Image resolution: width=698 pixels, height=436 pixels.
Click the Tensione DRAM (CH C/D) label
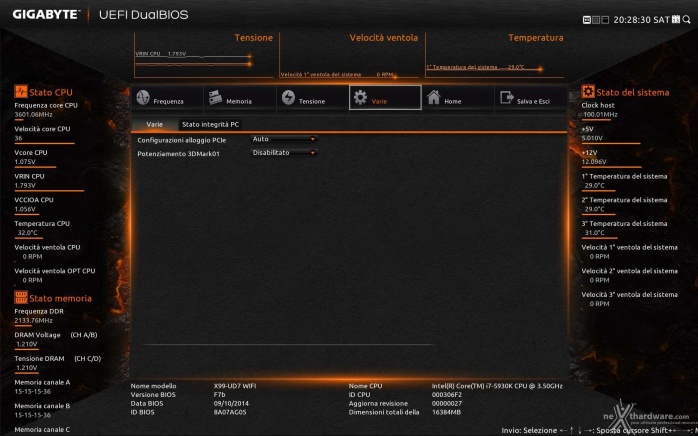tap(57, 359)
